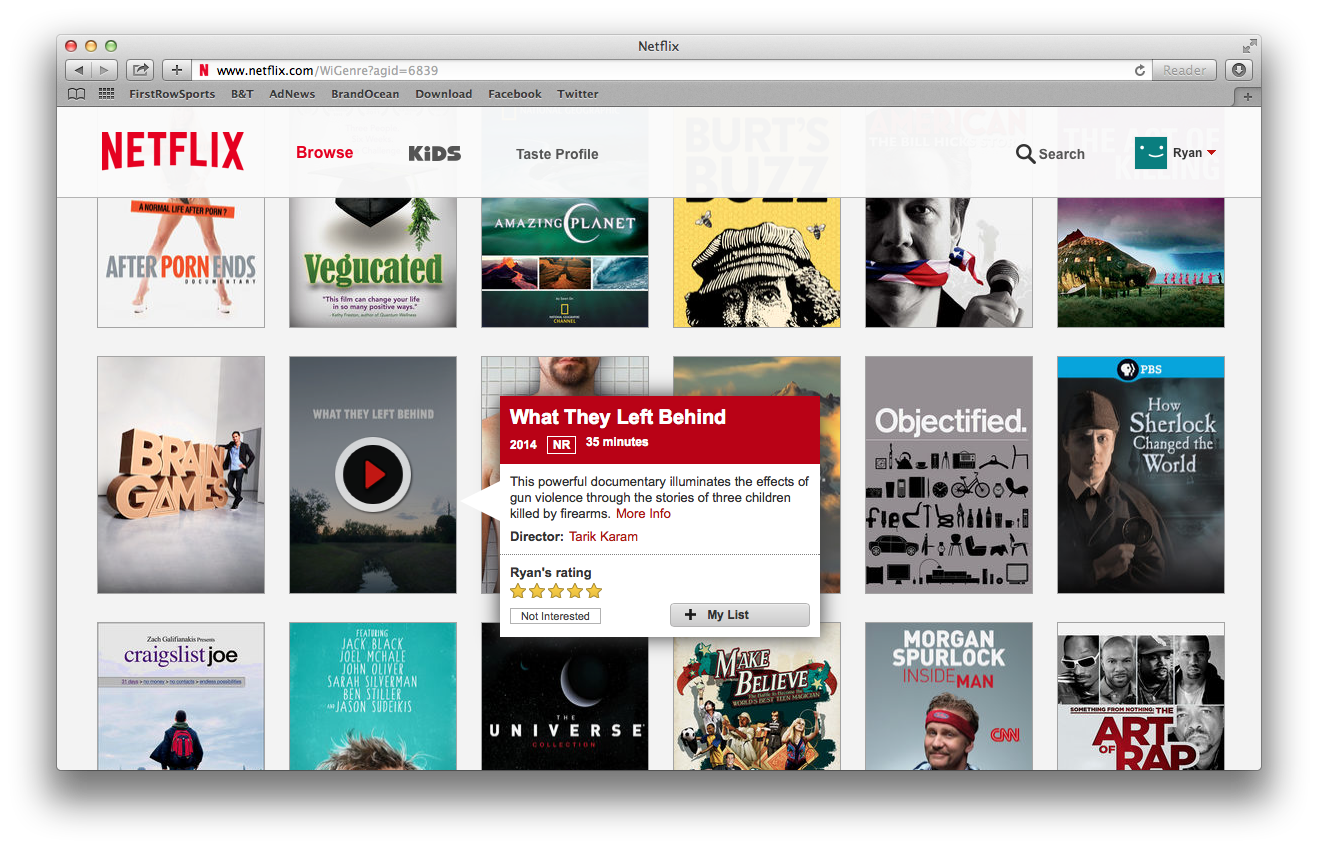Open the FirstRowSports bookmark
1318x849 pixels.
172,94
